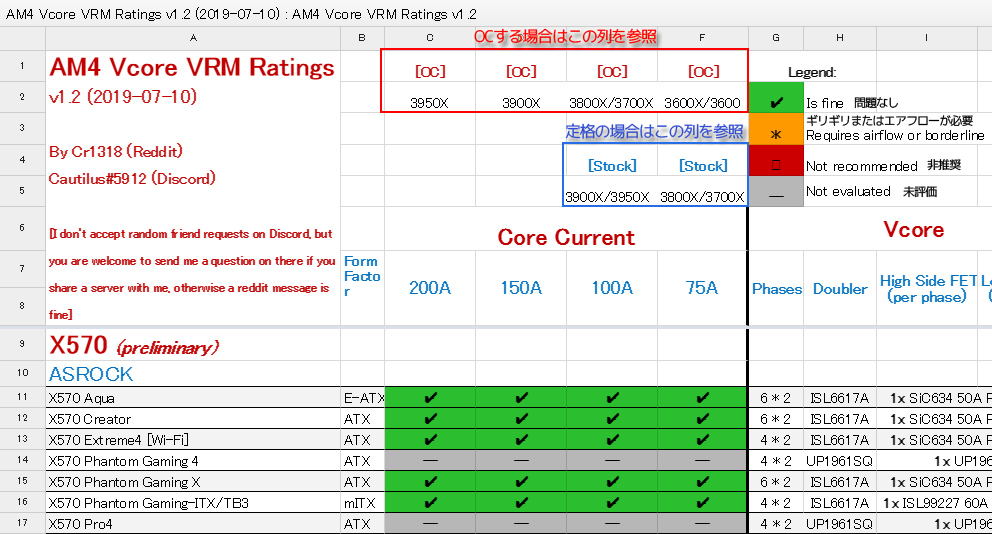This screenshot has width=992, height=534.
Task: Click column header G
Action: [x=776, y=38]
